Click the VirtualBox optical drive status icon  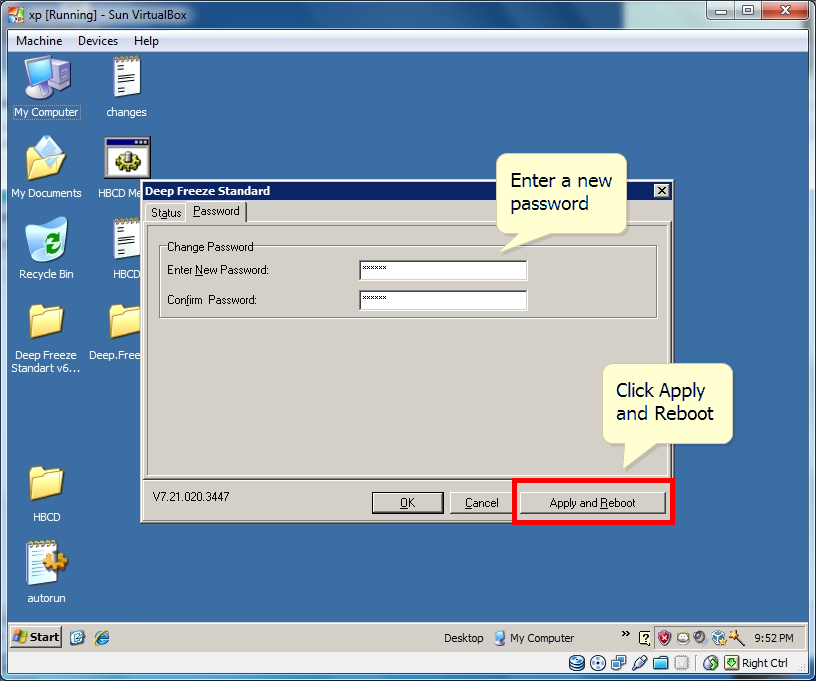coord(597,662)
